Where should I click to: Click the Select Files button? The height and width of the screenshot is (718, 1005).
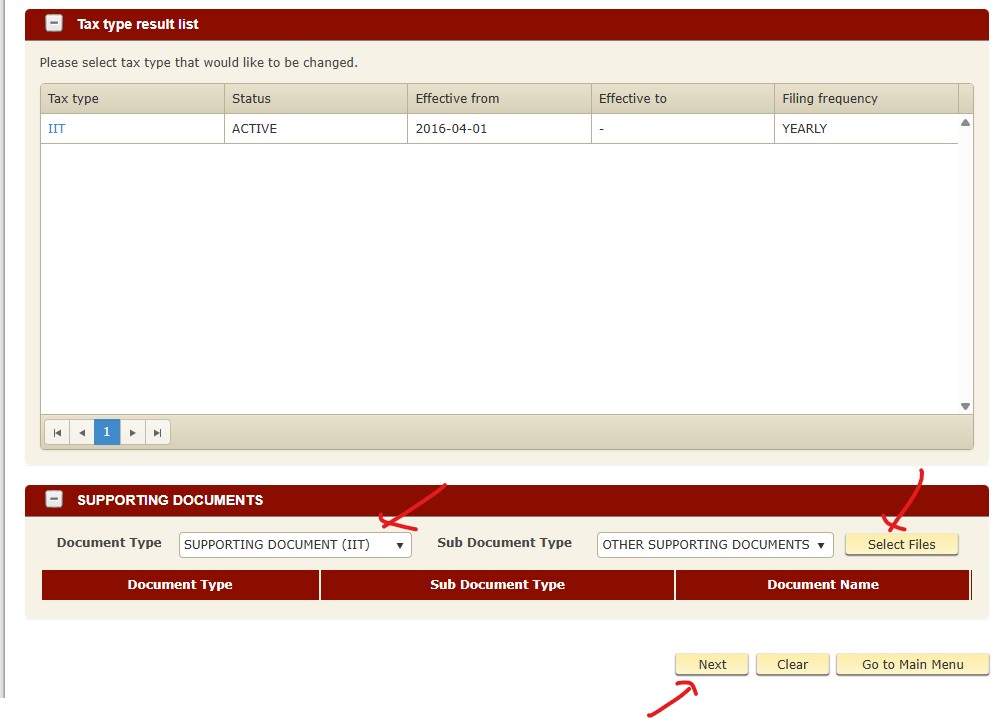901,545
